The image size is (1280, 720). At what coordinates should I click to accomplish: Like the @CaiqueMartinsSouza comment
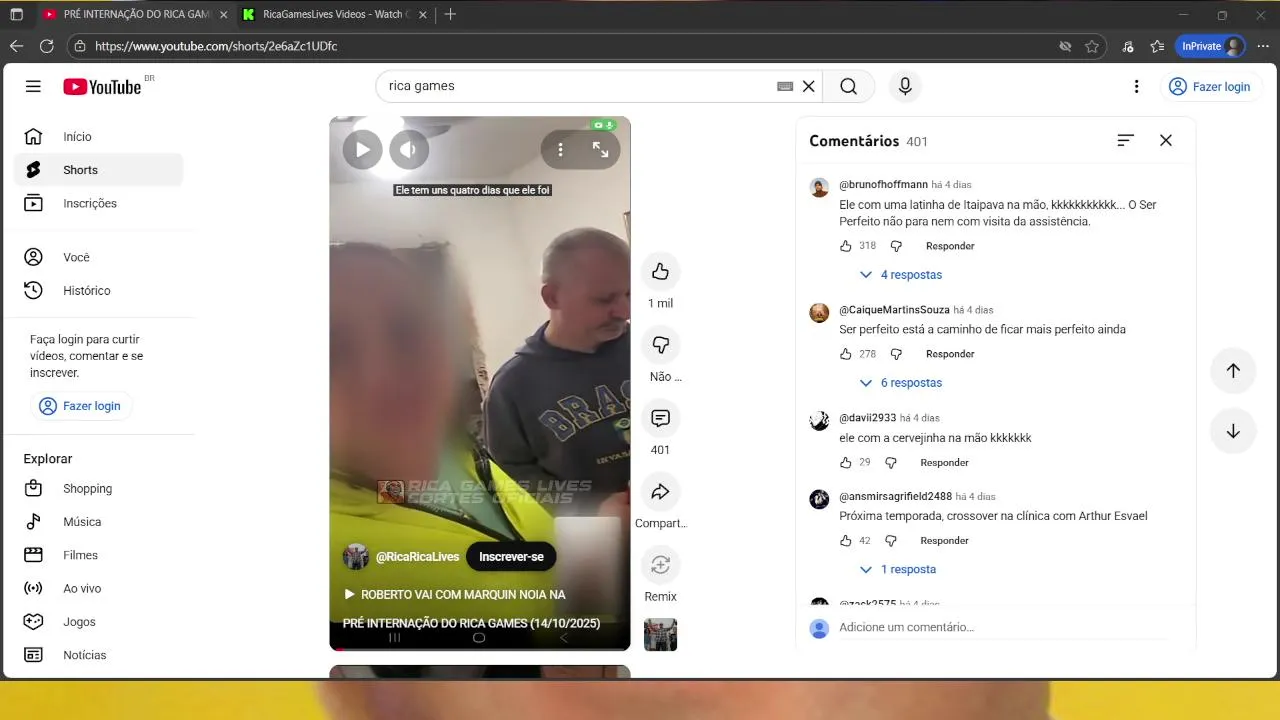[846, 354]
